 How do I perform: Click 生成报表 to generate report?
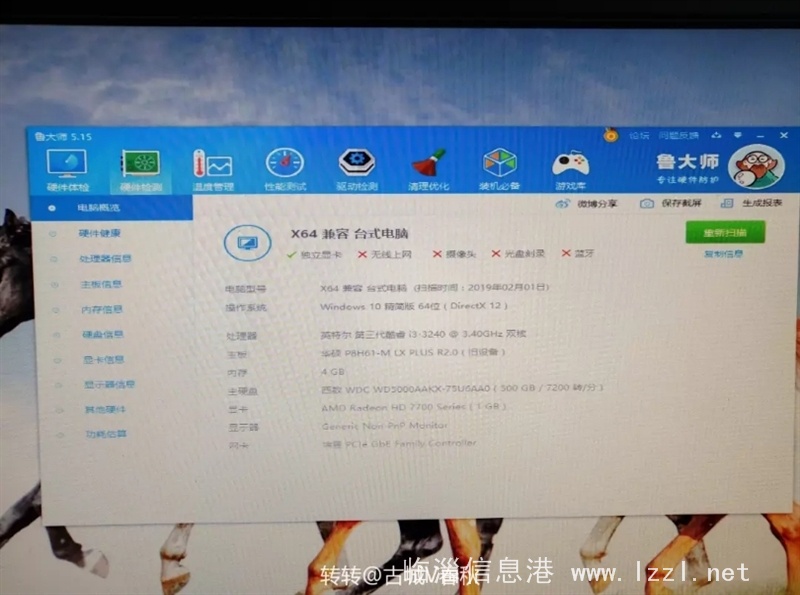(x=751, y=203)
